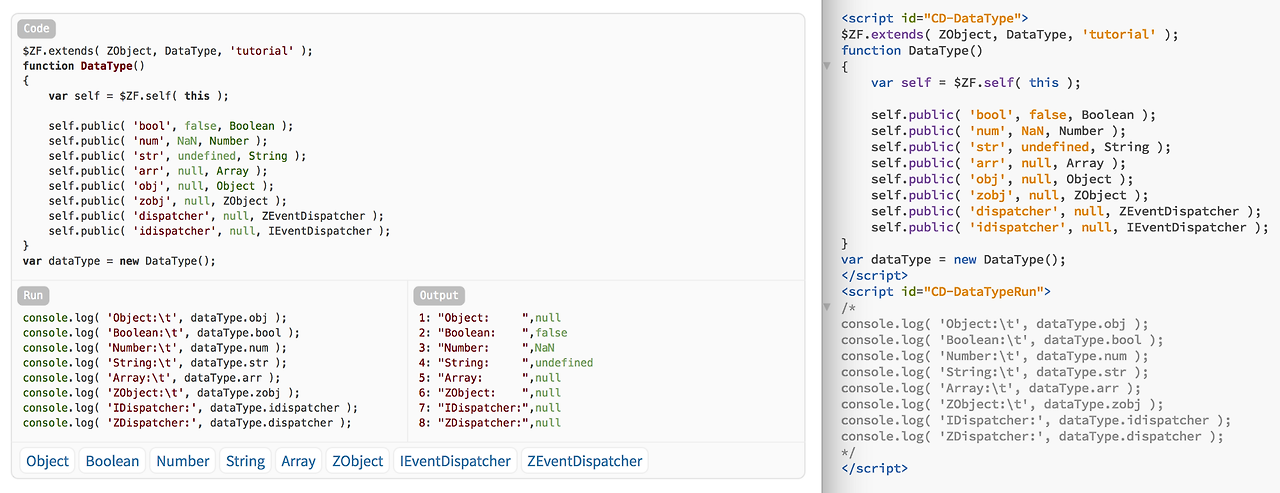Click self.public 'dispatcher' line in Code panel
Viewport: 1280px width, 493px height.
pyautogui.click(x=216, y=216)
